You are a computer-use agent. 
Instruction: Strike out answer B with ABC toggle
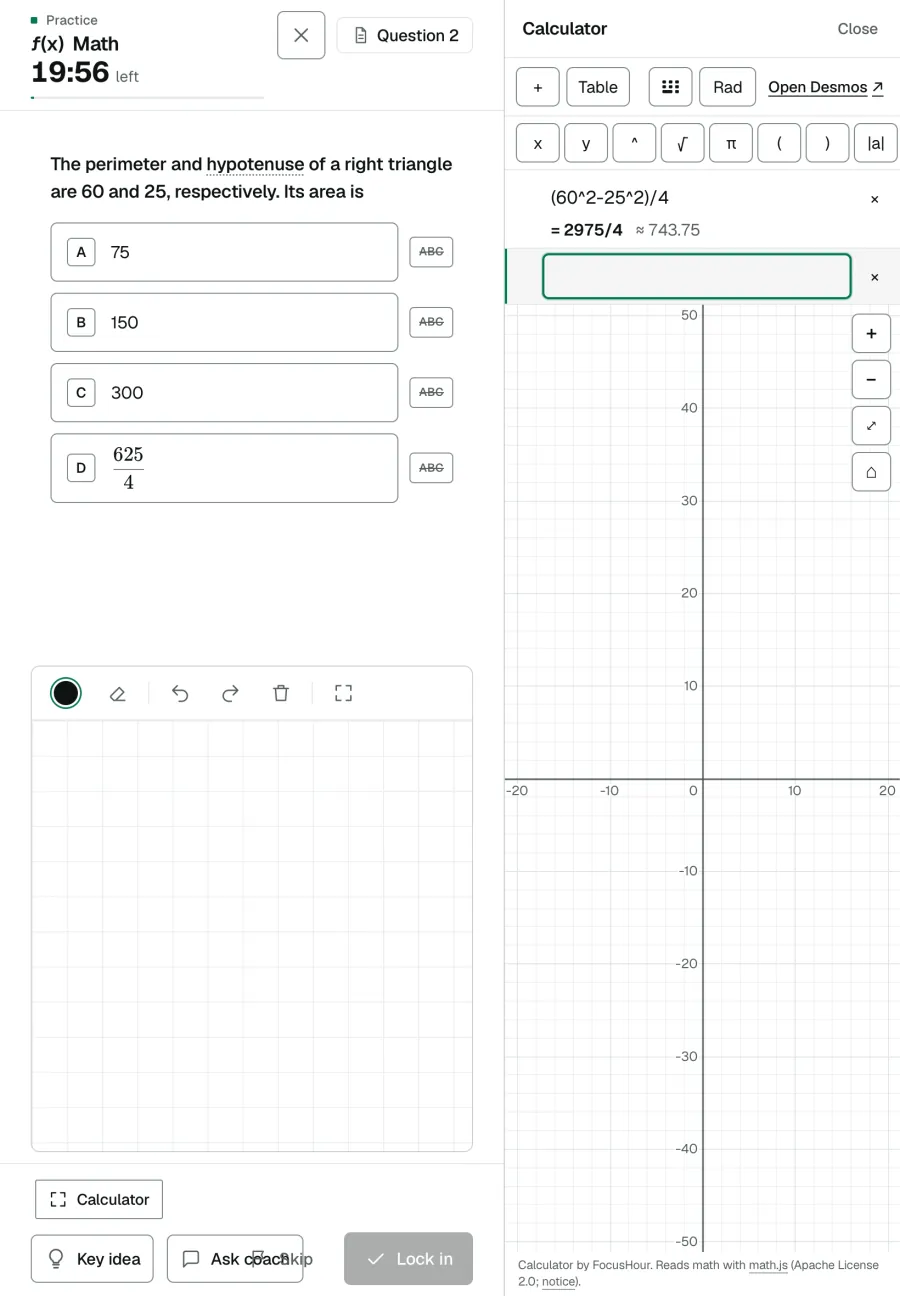click(431, 322)
